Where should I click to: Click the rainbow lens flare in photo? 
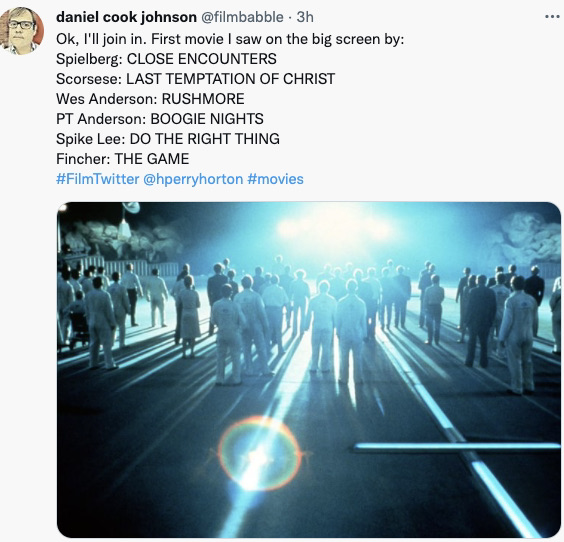tap(259, 453)
